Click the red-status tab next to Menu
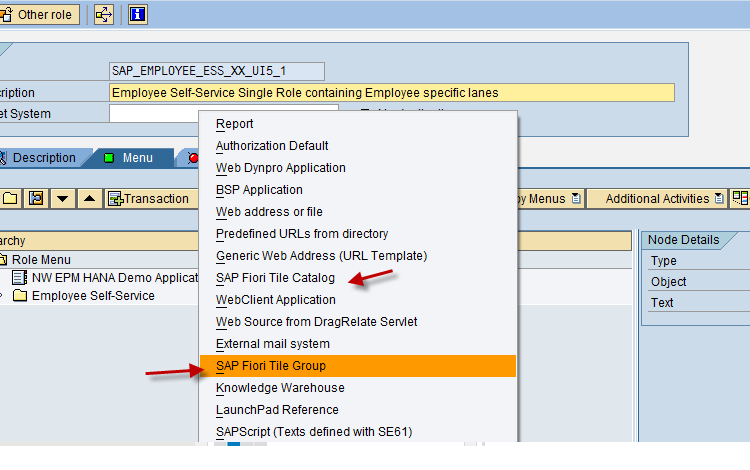Screen dimensions: 750x470 (190, 158)
